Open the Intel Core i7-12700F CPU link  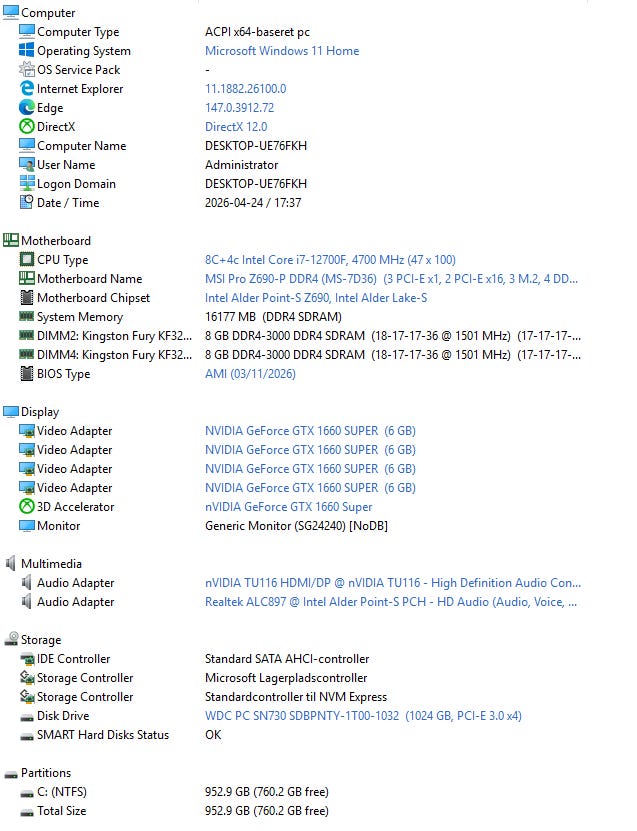click(x=330, y=260)
